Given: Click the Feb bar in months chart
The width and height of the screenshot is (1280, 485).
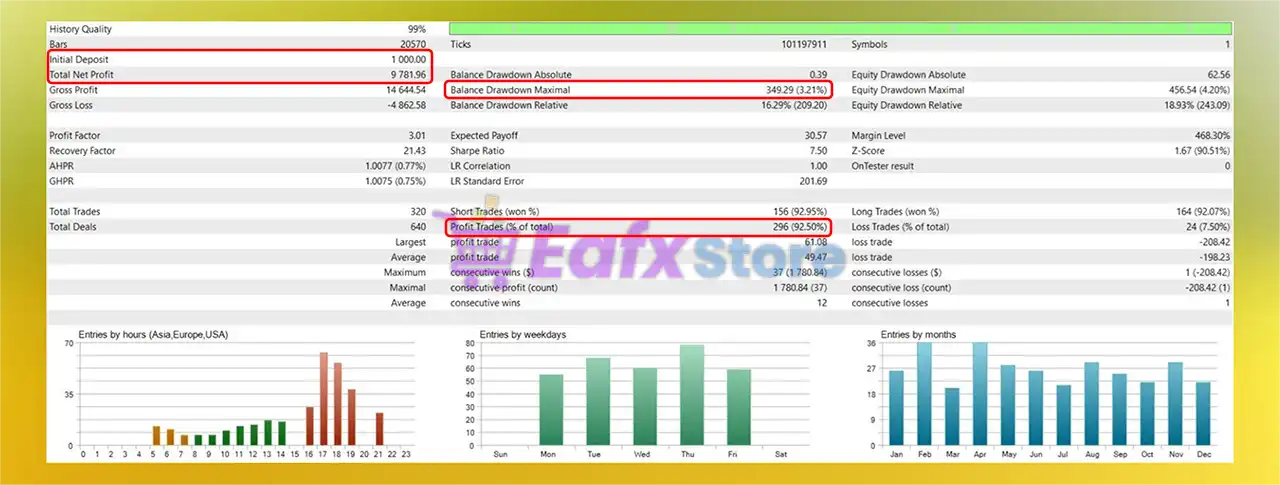Looking at the screenshot, I should (924, 394).
